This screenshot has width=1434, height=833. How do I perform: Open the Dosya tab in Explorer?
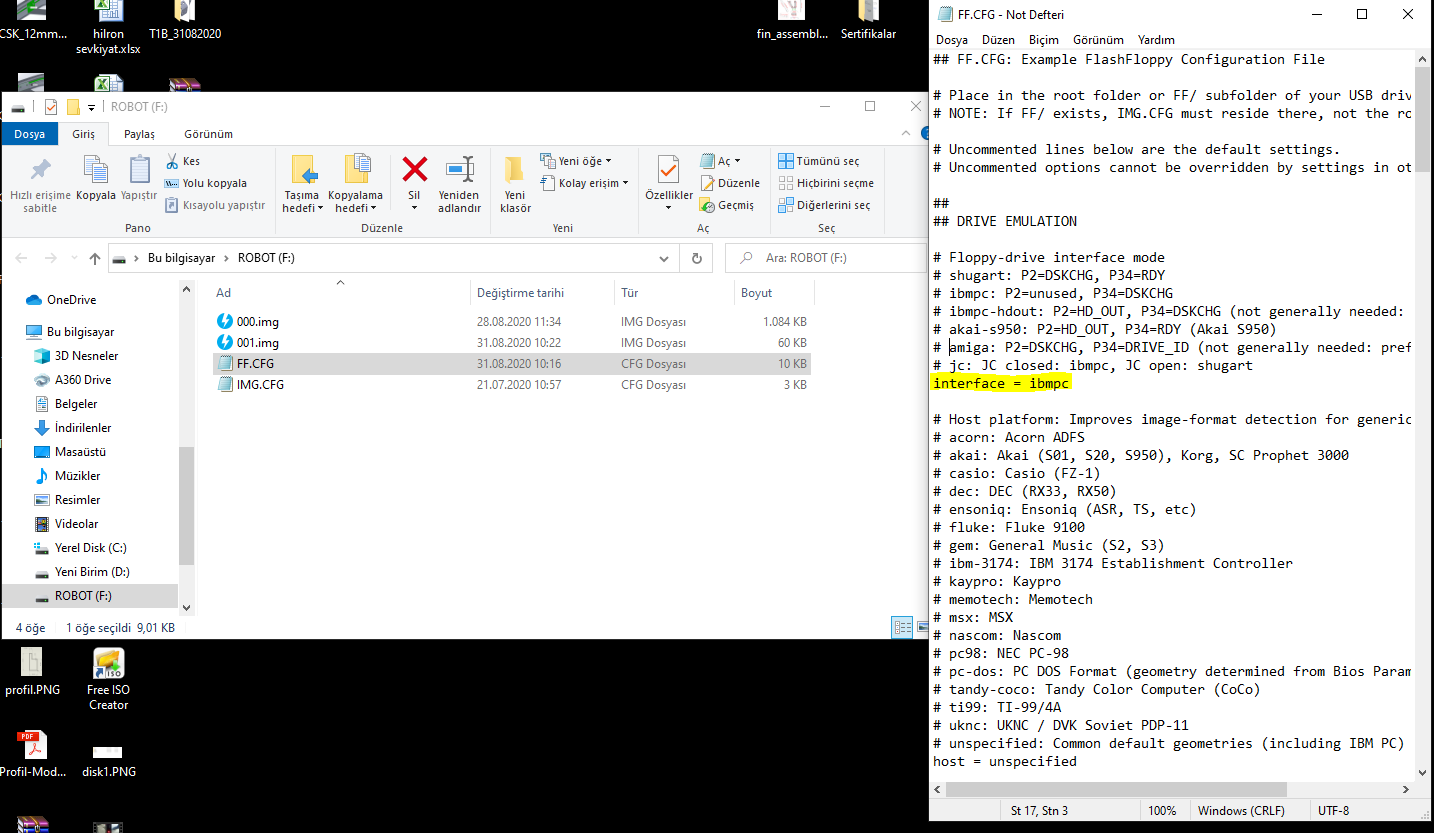(x=29, y=134)
